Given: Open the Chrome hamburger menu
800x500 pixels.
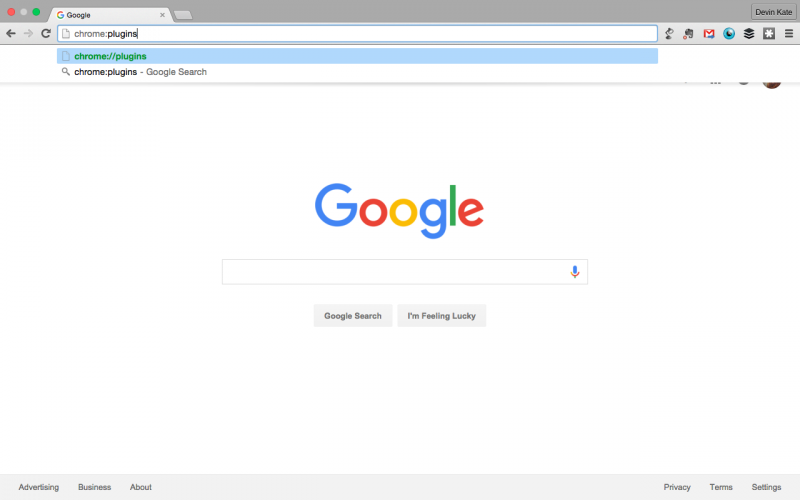Looking at the screenshot, I should tap(789, 34).
